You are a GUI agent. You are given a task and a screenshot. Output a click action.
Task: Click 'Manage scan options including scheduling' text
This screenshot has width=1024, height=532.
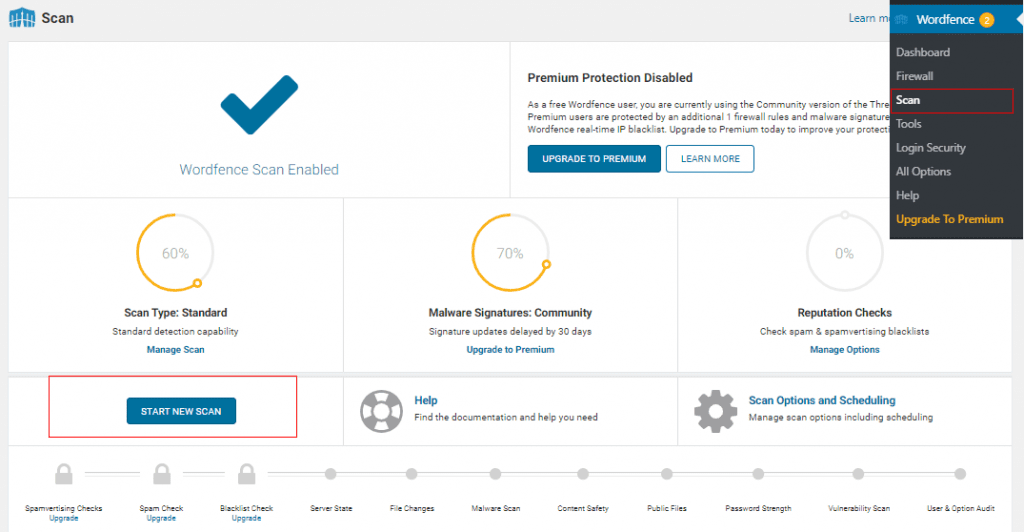coord(840,417)
